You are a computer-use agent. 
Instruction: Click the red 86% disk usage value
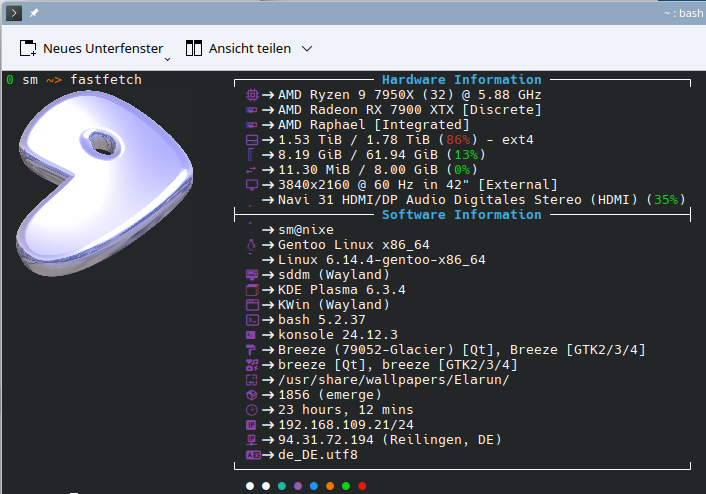click(x=458, y=140)
